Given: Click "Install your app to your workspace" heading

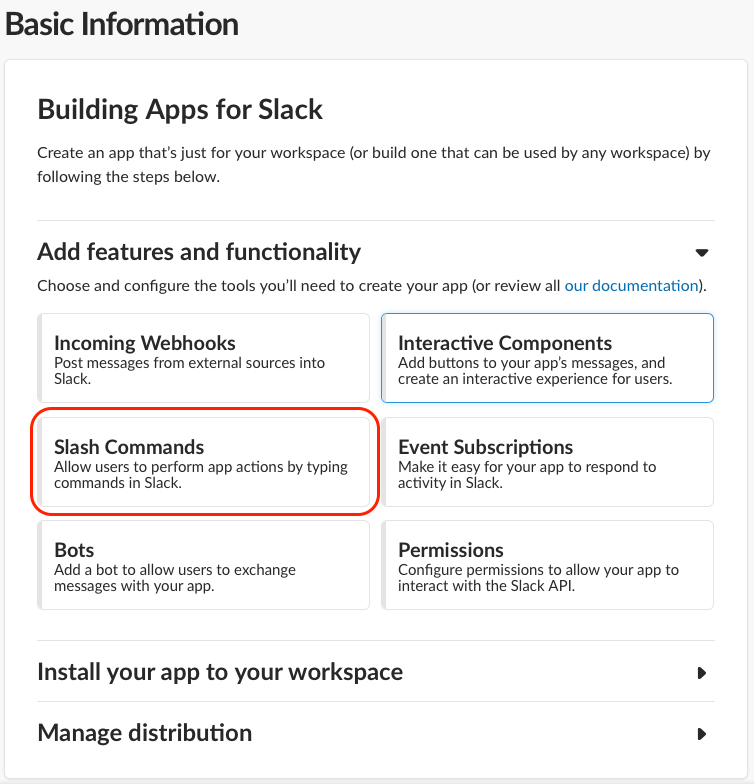Looking at the screenshot, I should (x=220, y=672).
